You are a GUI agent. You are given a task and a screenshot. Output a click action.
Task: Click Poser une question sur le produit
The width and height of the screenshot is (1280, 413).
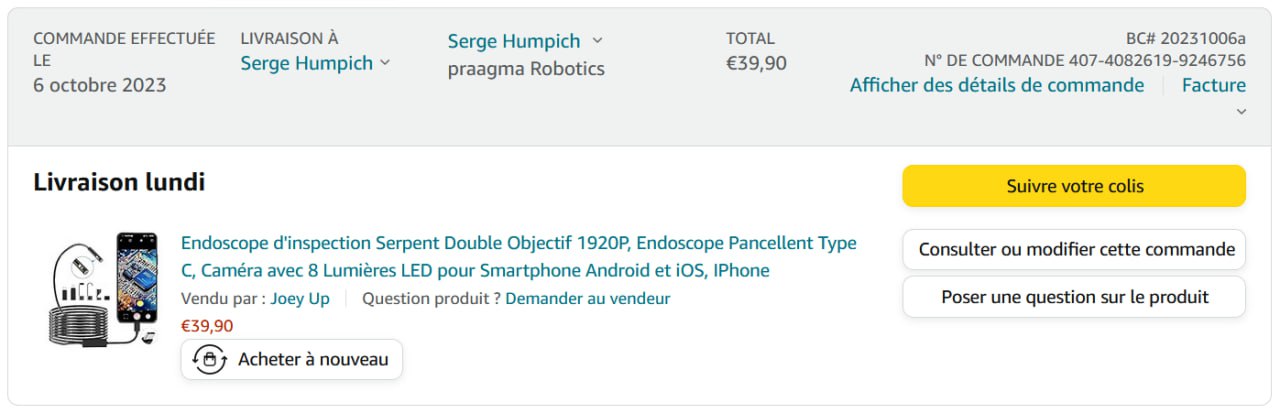click(1074, 297)
